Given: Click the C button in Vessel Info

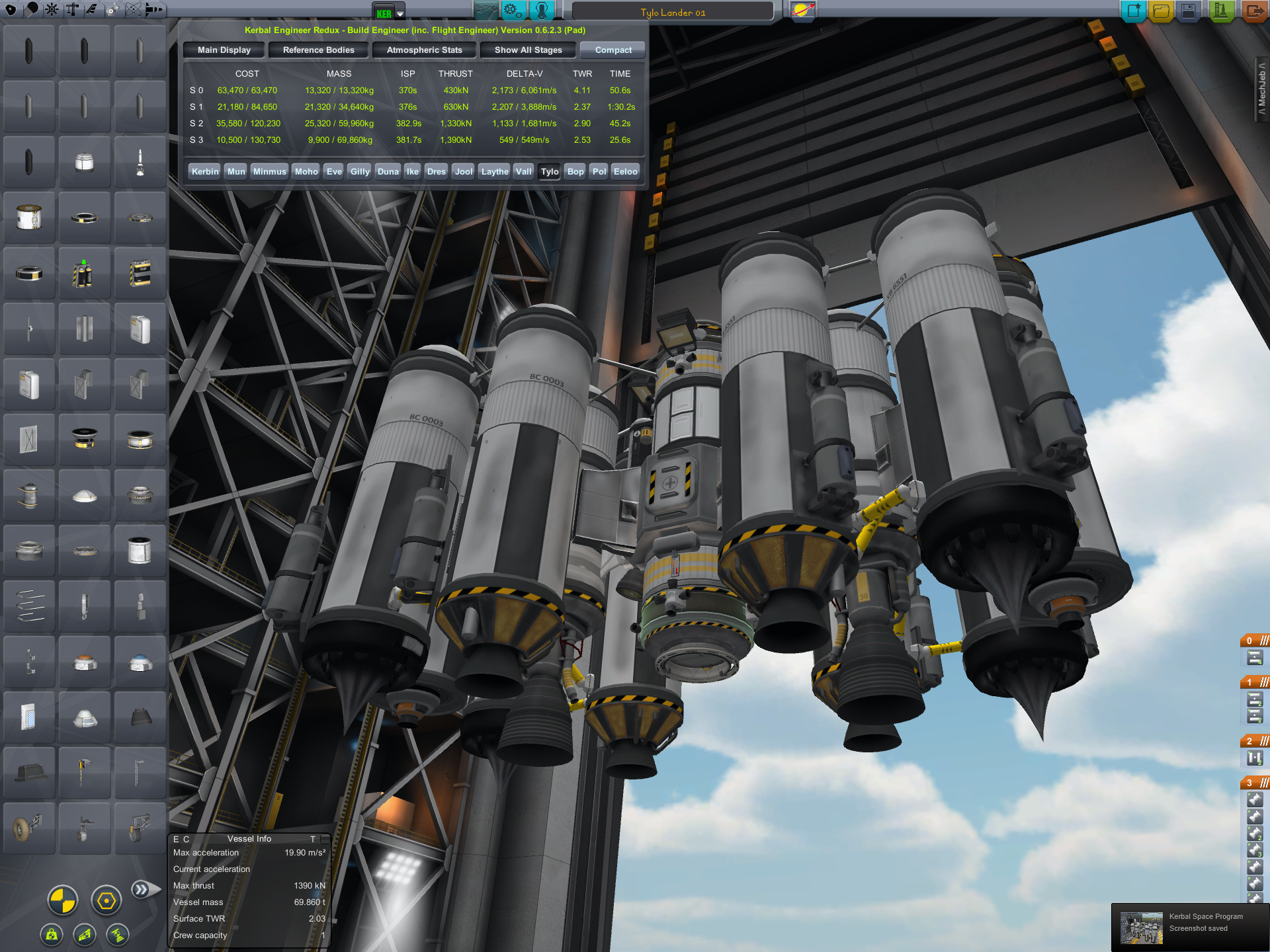Looking at the screenshot, I should click(x=187, y=839).
